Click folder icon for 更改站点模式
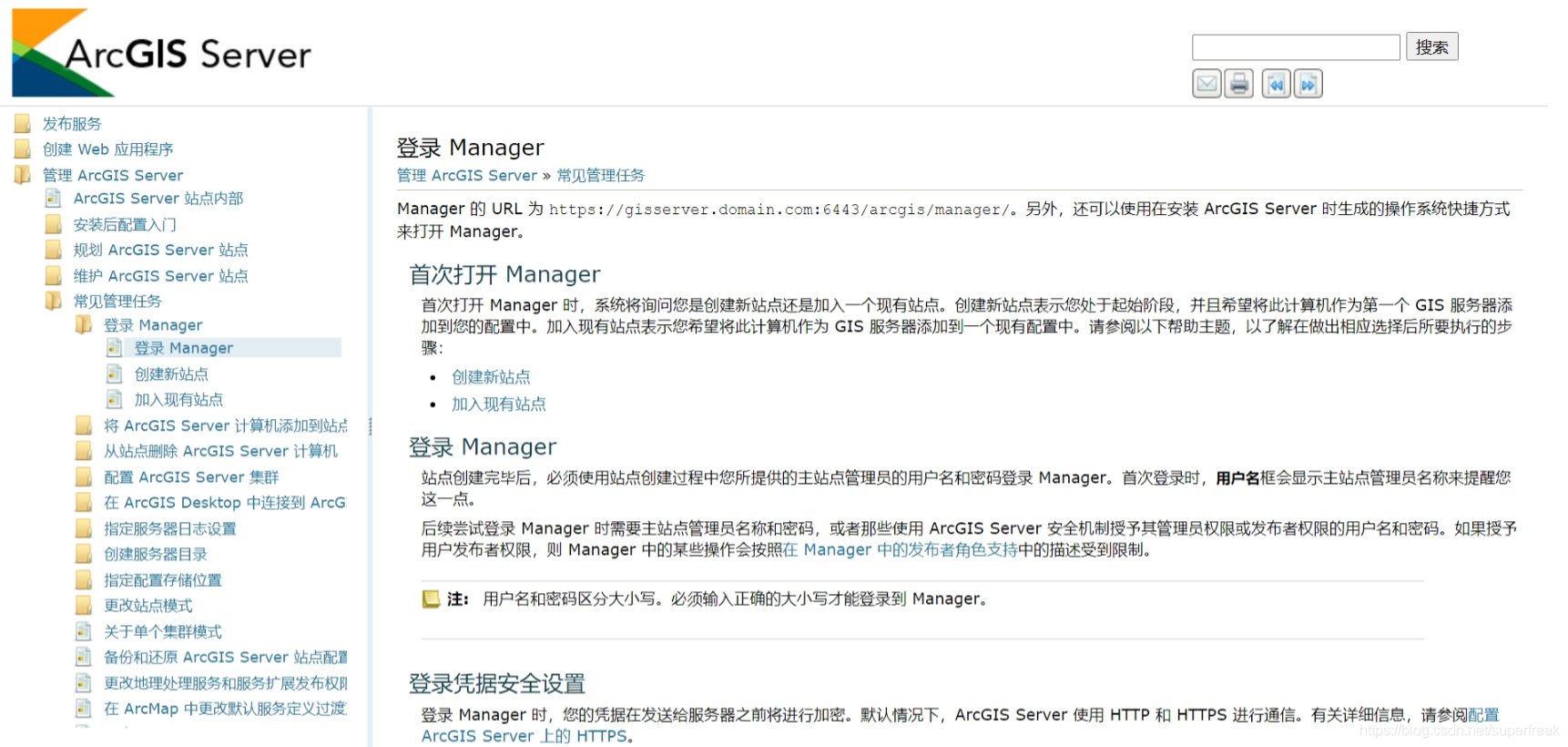The image size is (1568, 747). (x=84, y=605)
